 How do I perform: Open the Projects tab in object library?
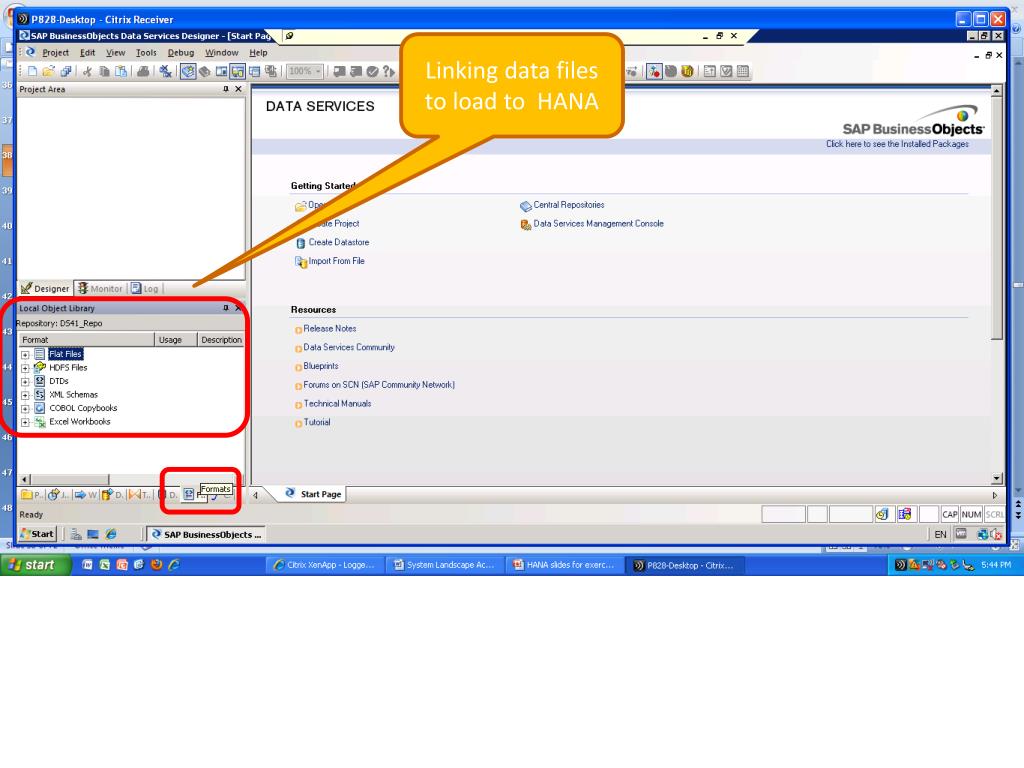pyautogui.click(x=32, y=494)
